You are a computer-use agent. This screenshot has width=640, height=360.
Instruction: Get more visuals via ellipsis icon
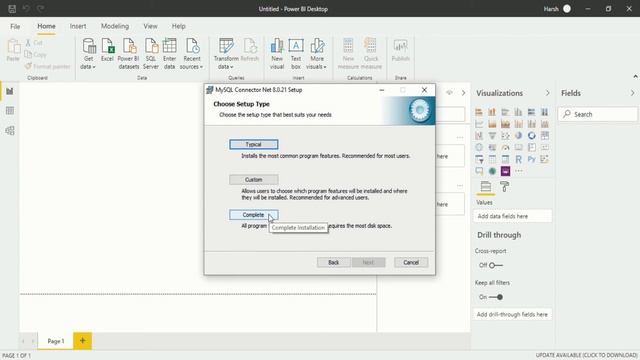[518, 171]
